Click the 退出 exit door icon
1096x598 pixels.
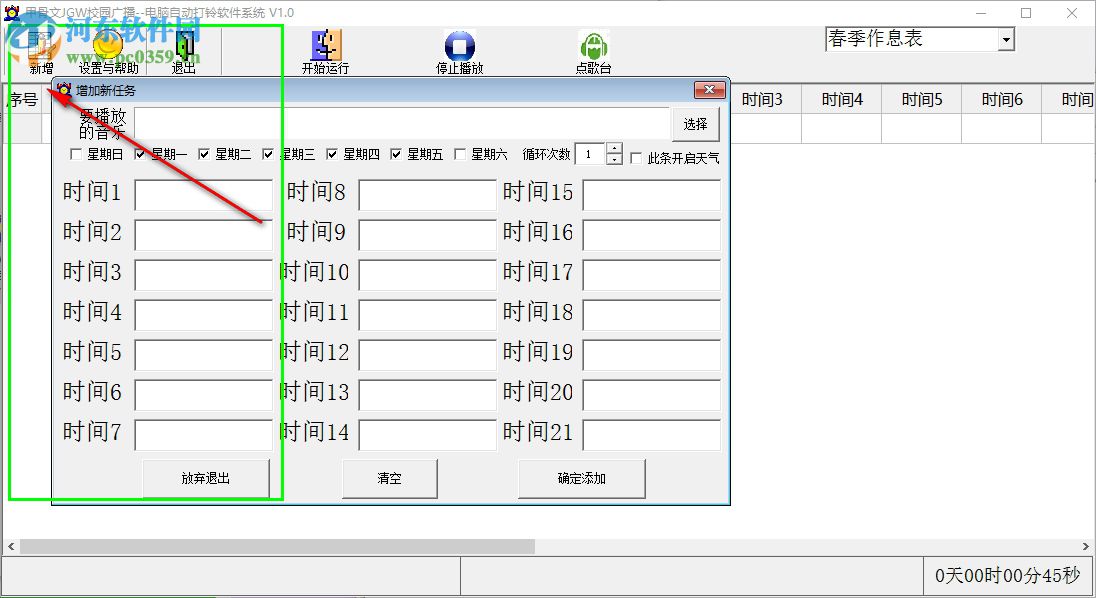click(185, 45)
